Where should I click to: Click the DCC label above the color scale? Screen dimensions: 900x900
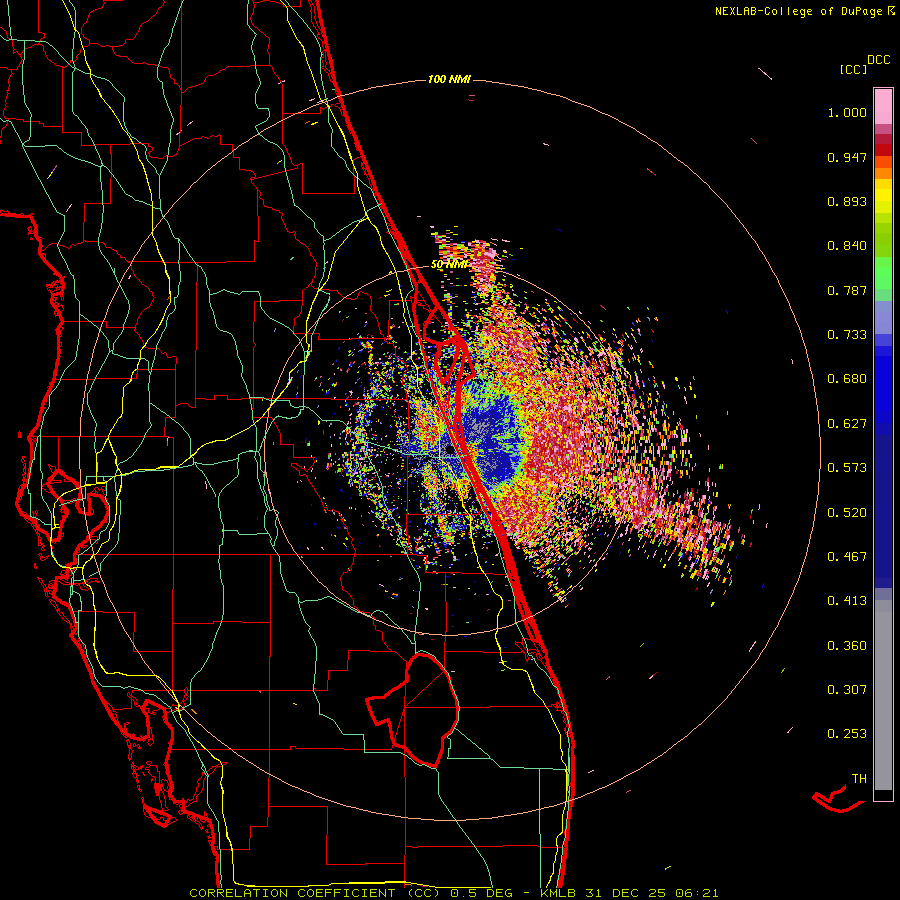[879, 60]
